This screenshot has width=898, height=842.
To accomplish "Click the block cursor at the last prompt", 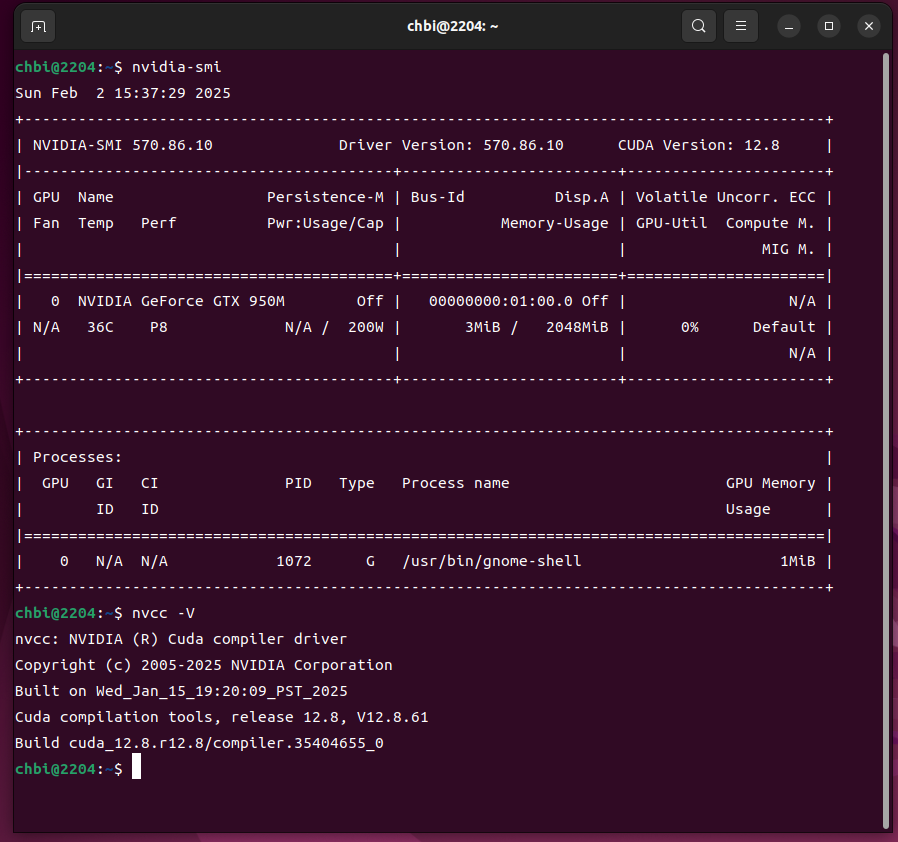I will click(x=136, y=768).
